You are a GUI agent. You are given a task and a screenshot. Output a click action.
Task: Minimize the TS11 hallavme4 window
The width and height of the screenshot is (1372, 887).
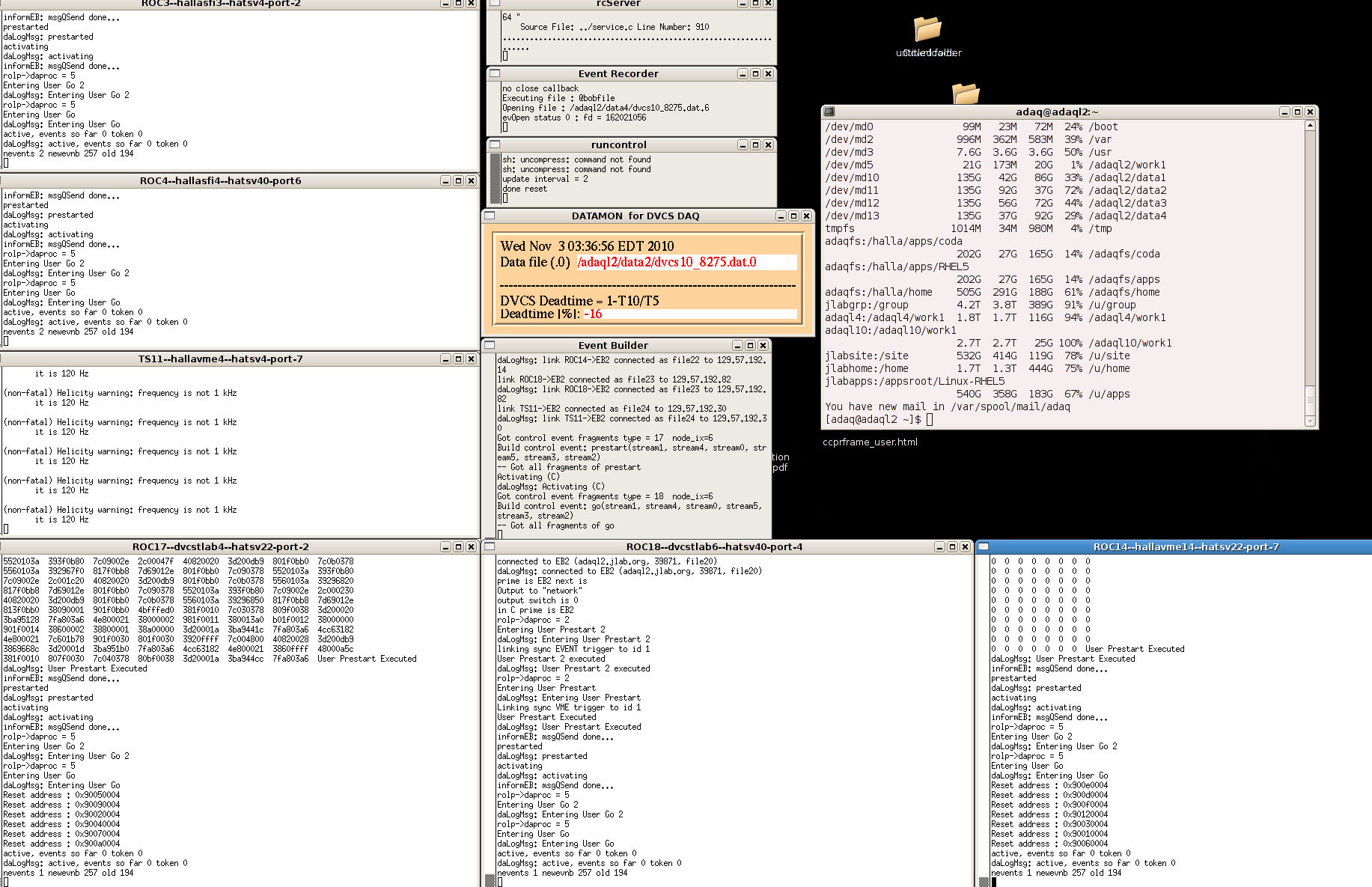pyautogui.click(x=445, y=359)
